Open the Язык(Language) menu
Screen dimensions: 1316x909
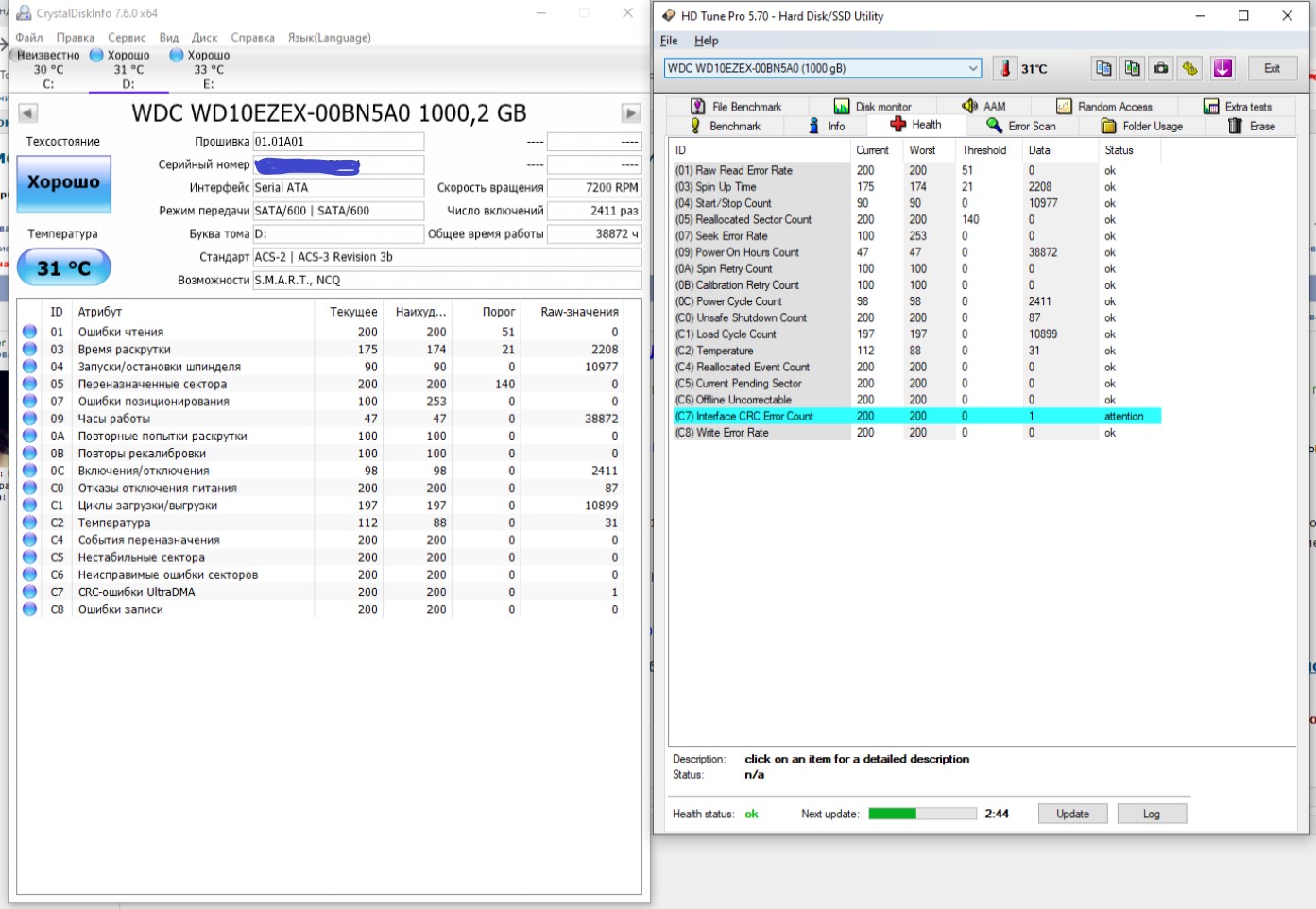[330, 38]
